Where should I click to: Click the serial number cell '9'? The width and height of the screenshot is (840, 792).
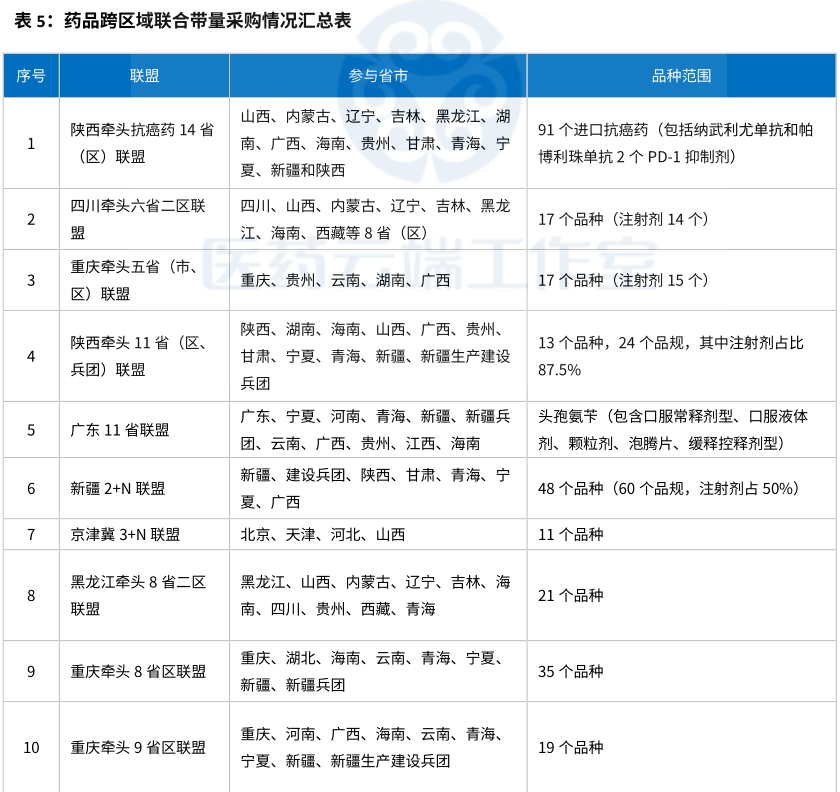[31, 671]
